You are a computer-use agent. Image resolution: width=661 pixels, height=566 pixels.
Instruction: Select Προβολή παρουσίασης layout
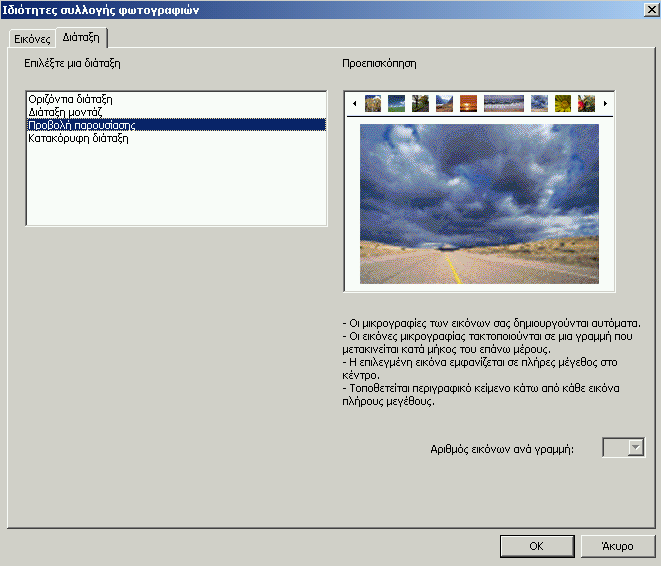[x=176, y=125]
